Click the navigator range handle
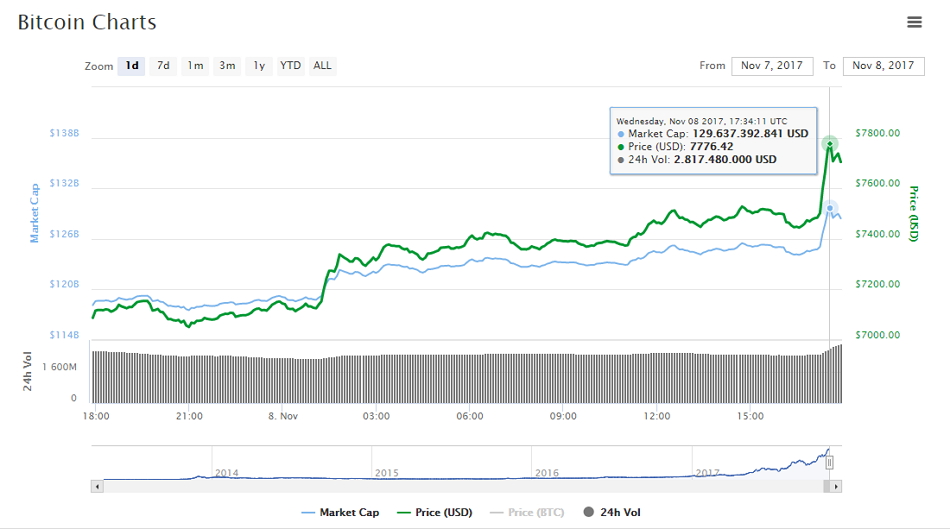 tap(829, 463)
